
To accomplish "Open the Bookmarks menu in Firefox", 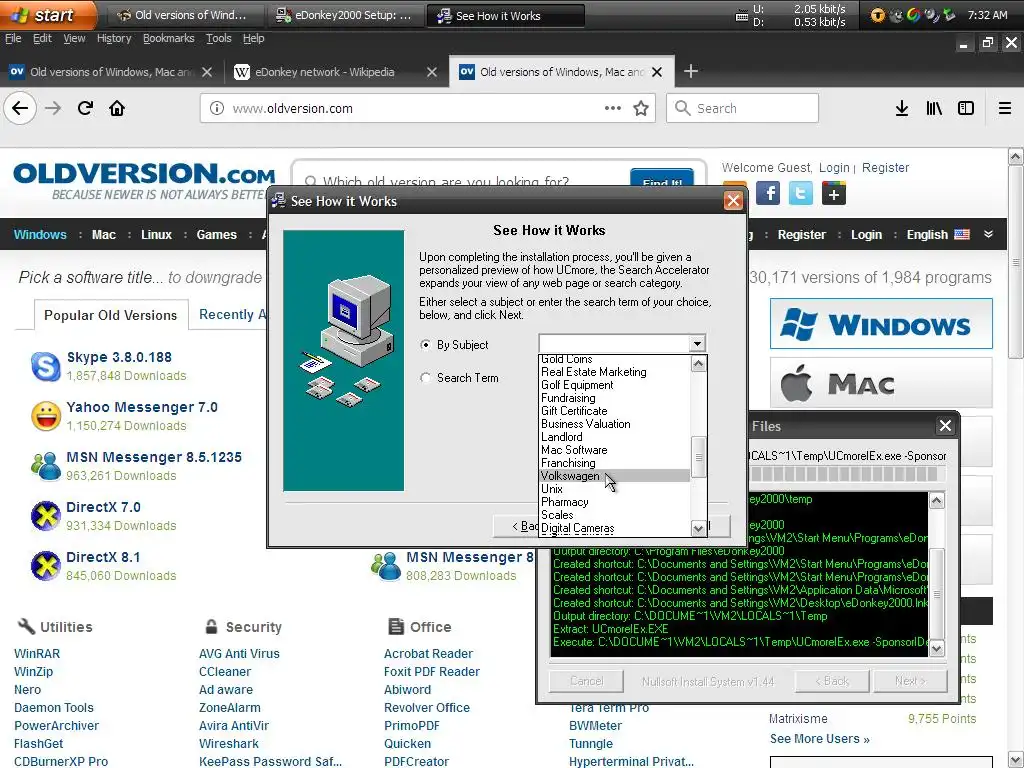I will pos(168,39).
